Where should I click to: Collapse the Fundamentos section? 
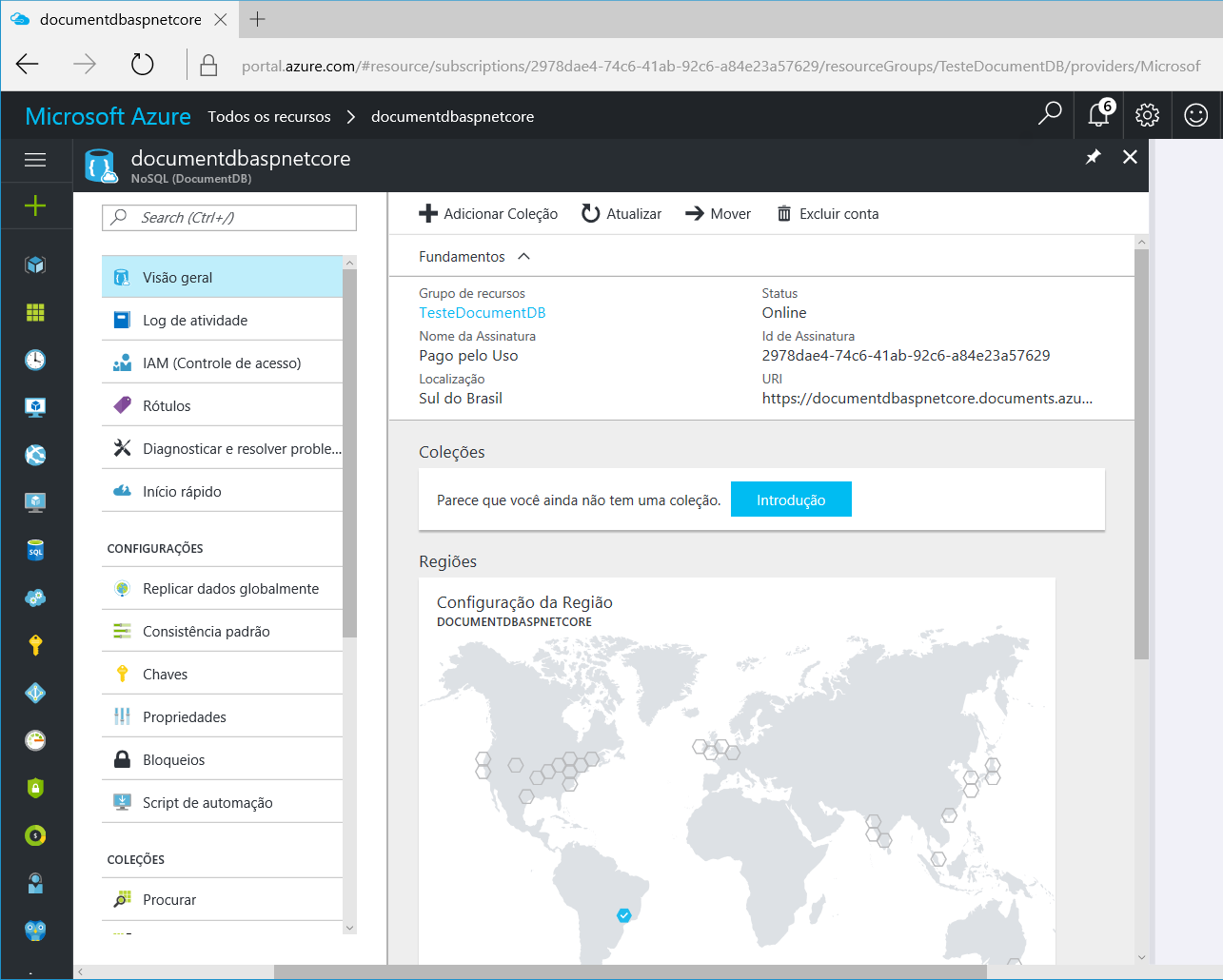coord(524,256)
